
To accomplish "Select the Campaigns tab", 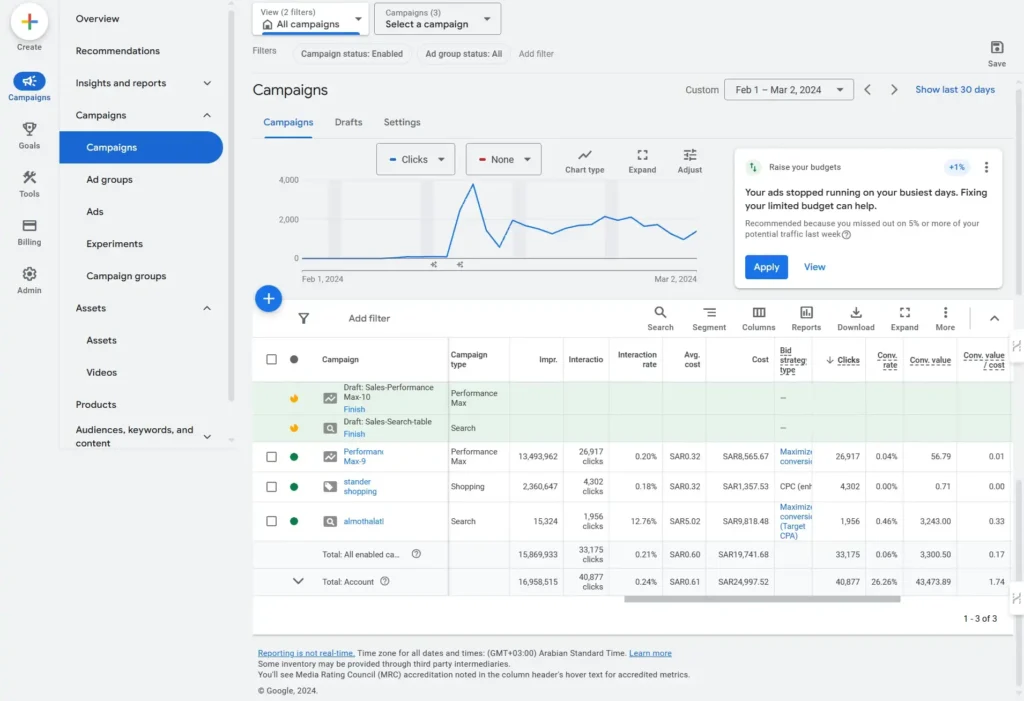I will point(288,122).
